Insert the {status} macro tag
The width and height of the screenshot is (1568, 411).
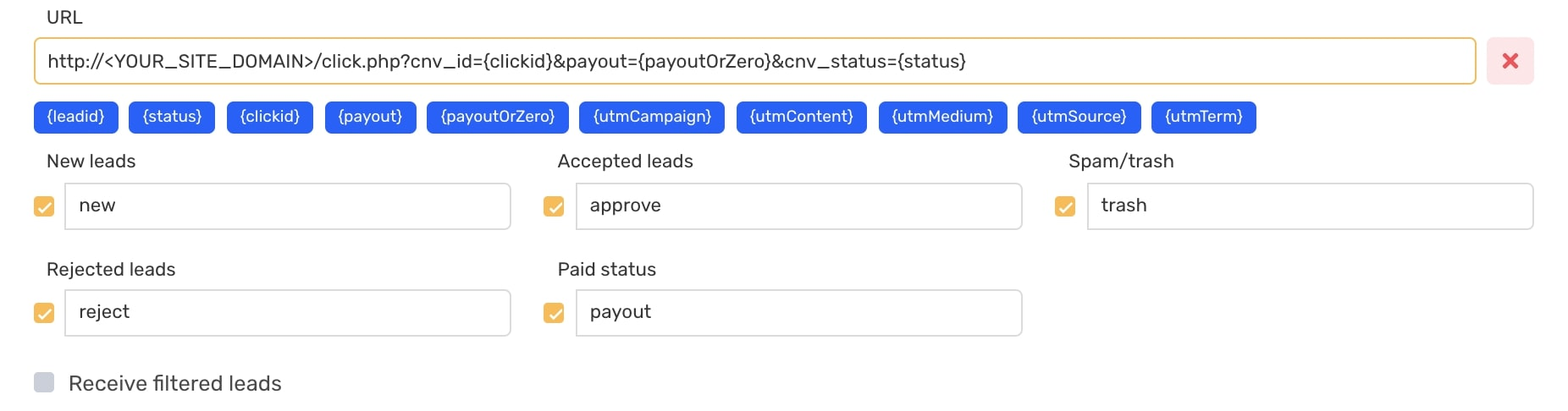[x=172, y=117]
